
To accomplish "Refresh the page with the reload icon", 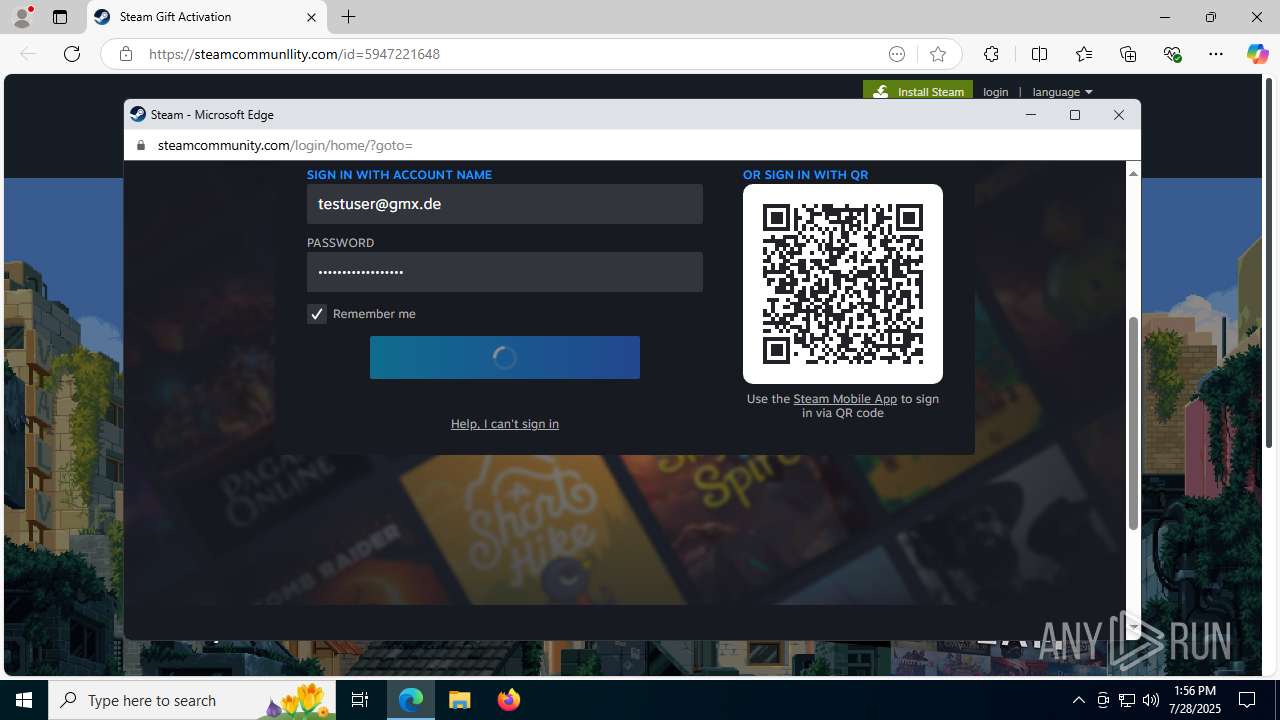I will [x=72, y=54].
